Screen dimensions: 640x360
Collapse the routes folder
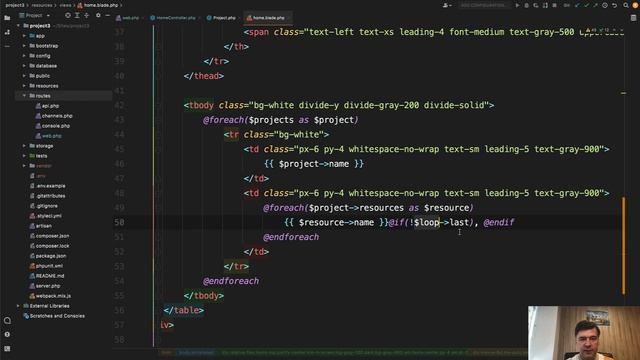click(24, 96)
